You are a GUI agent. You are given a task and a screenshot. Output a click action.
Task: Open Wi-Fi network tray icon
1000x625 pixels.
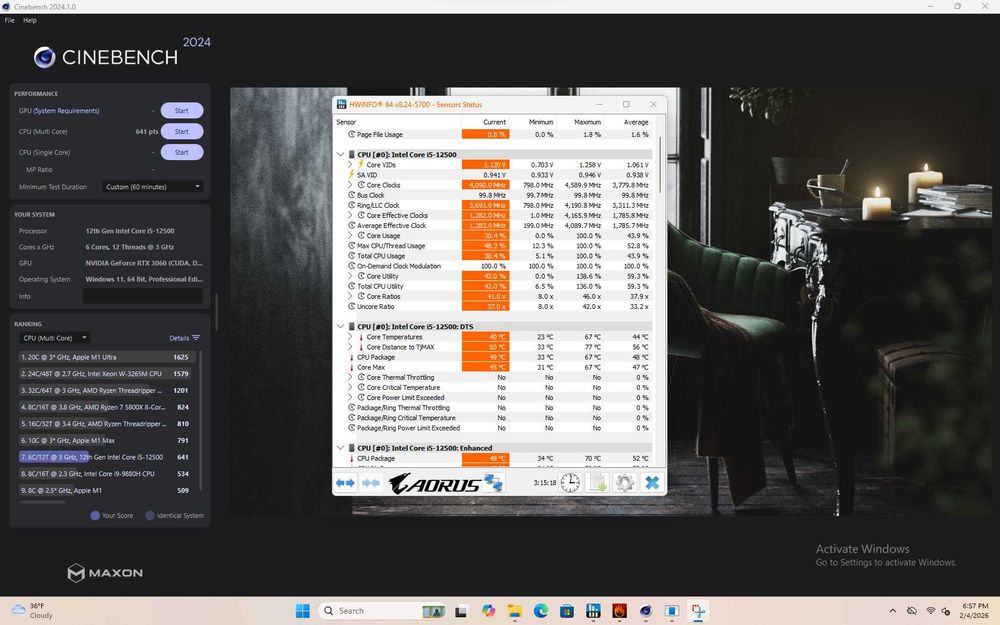tap(930, 611)
